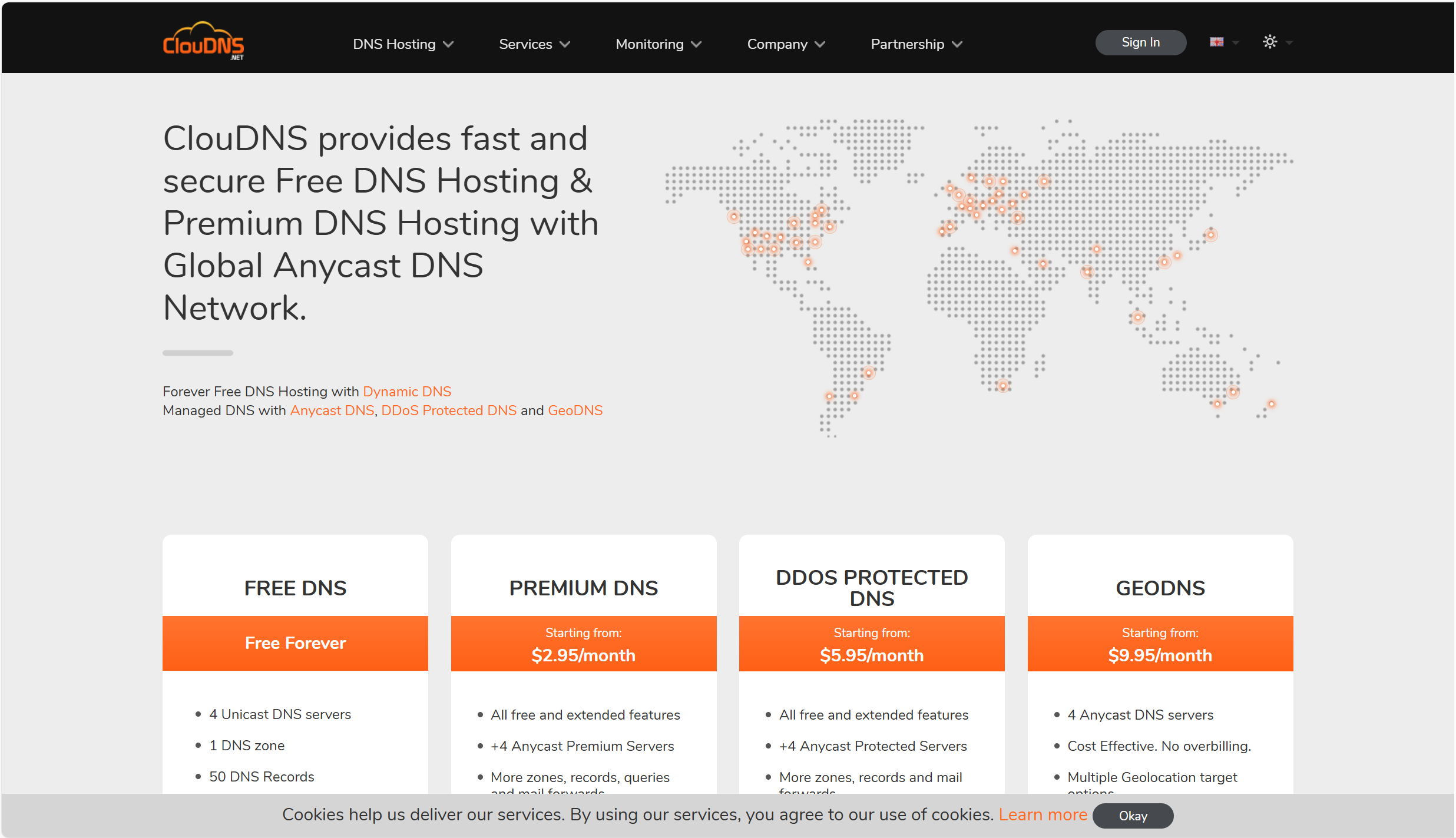
Task: Click 'Cost Effective. No overbilling.' text
Action: pos(1159,746)
